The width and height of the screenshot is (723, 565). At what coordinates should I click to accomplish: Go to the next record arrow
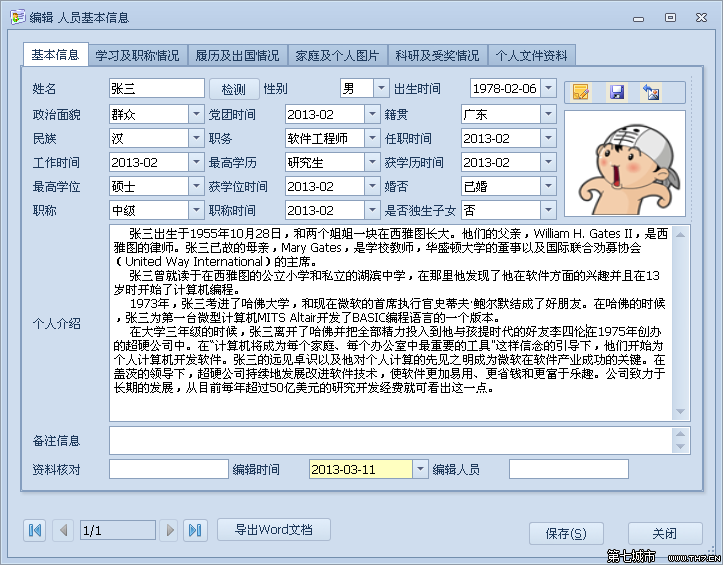point(170,530)
